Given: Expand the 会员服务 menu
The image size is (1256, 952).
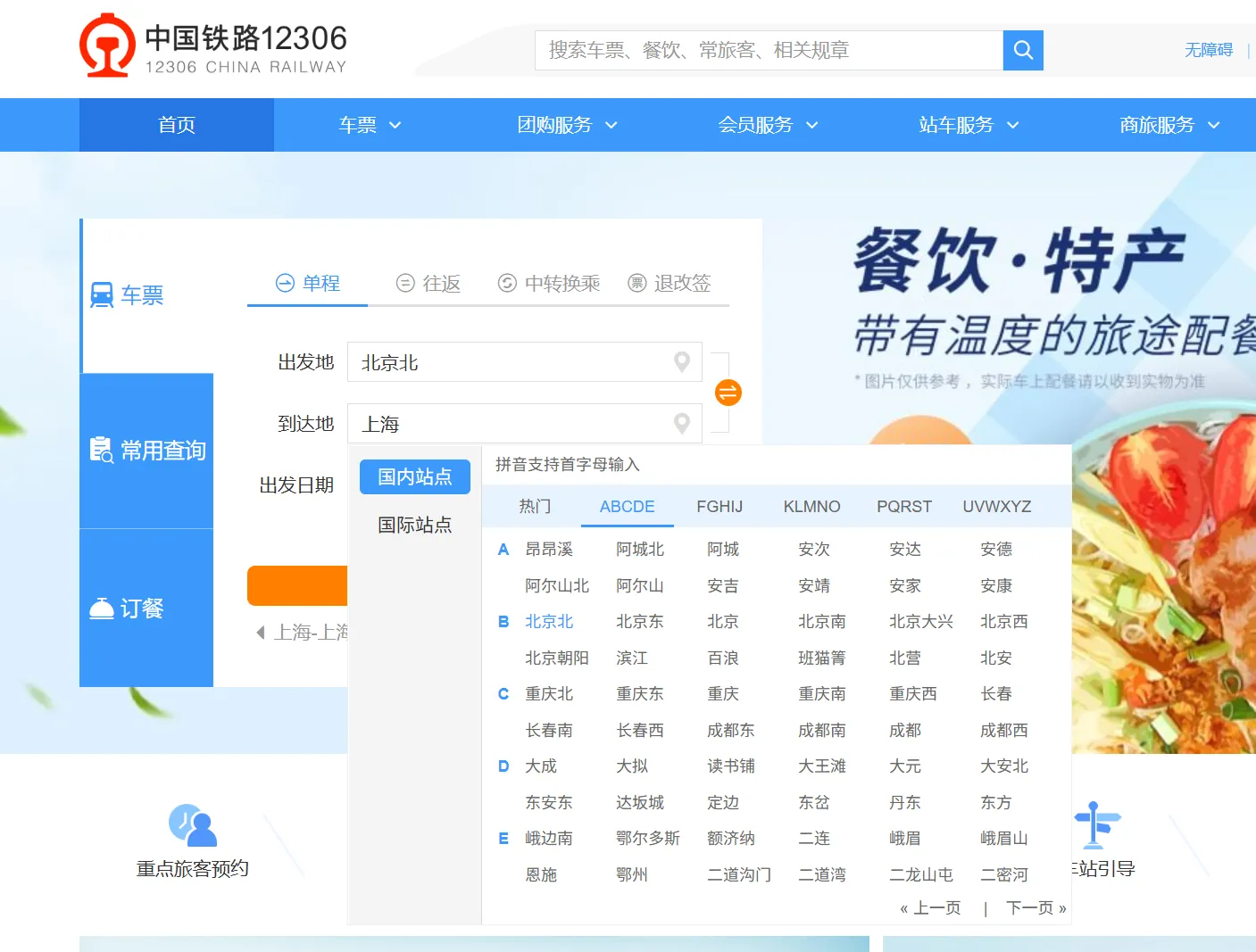Looking at the screenshot, I should tap(768, 125).
